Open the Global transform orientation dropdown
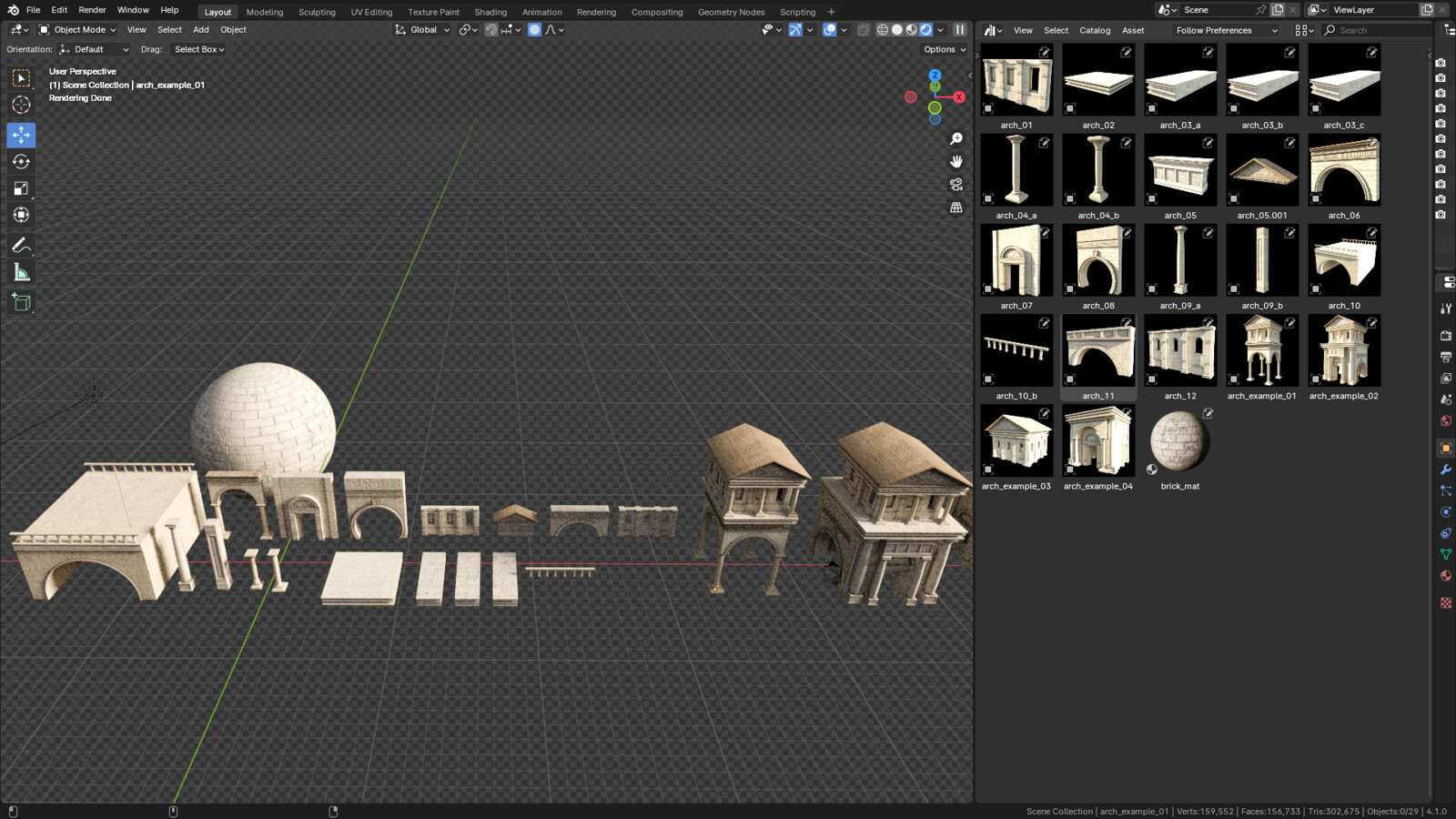1456x819 pixels. pos(423,29)
